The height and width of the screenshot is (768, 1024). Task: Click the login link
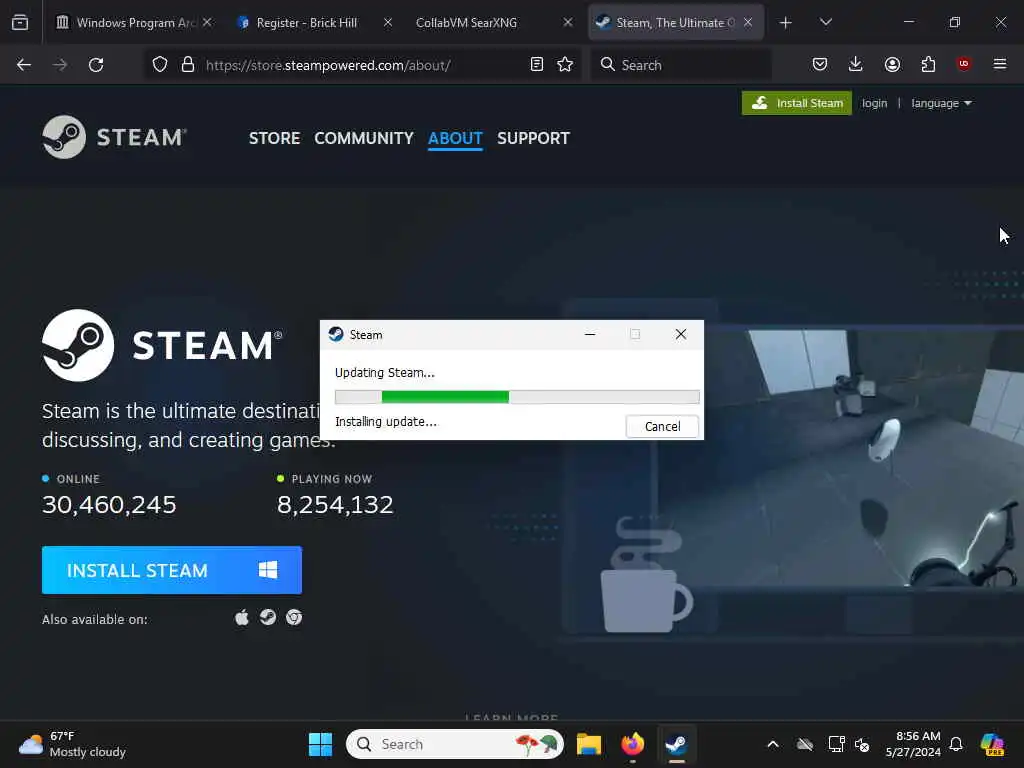click(x=874, y=103)
